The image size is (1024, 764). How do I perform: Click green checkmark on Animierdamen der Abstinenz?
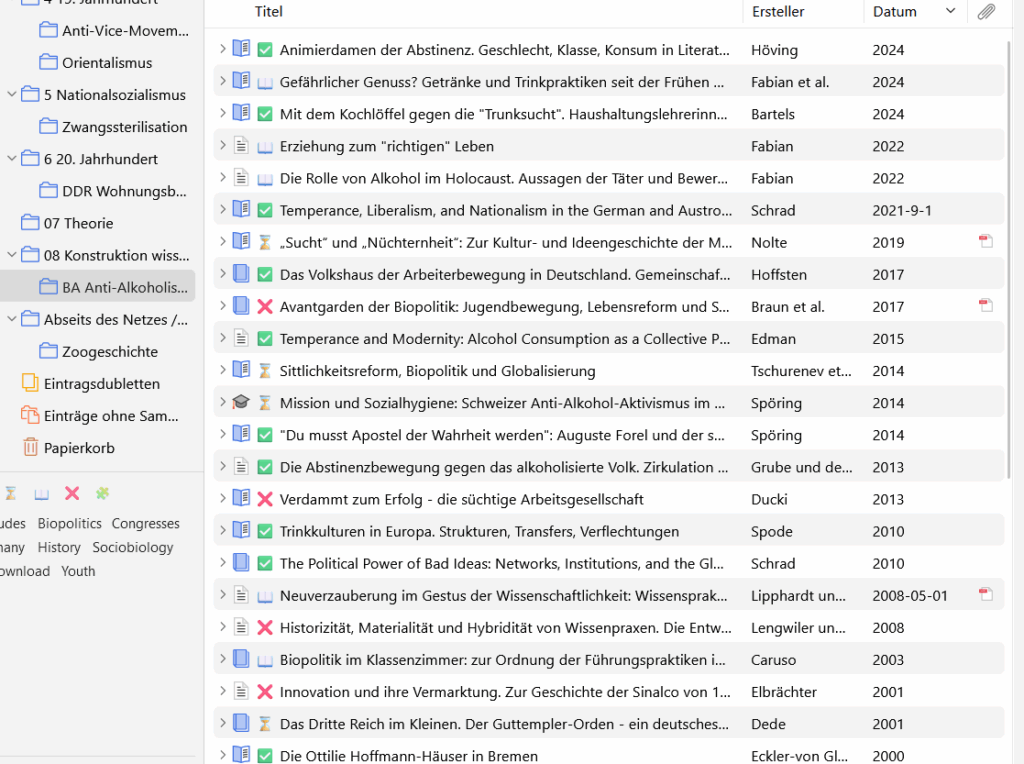point(265,50)
